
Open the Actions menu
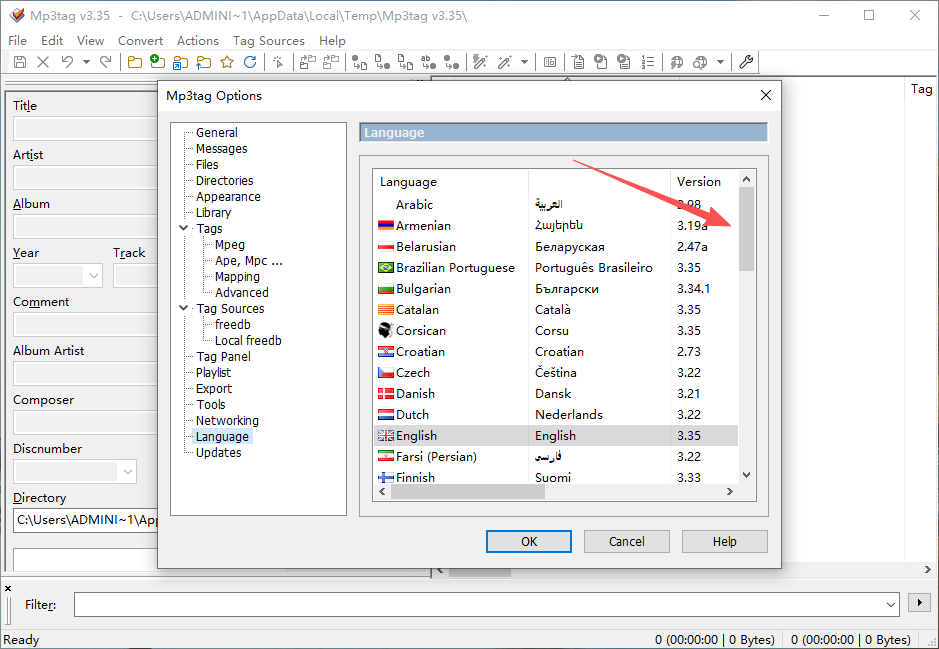[x=198, y=40]
